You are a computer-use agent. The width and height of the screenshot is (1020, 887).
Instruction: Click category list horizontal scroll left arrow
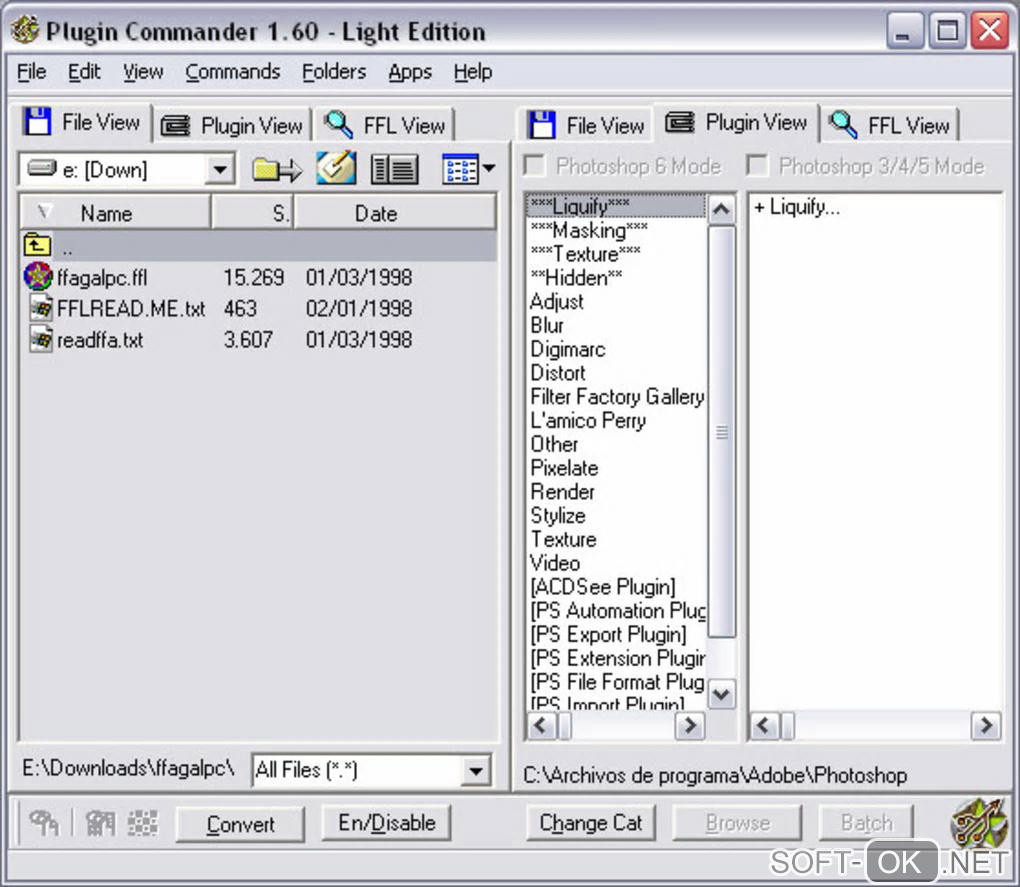click(x=541, y=725)
